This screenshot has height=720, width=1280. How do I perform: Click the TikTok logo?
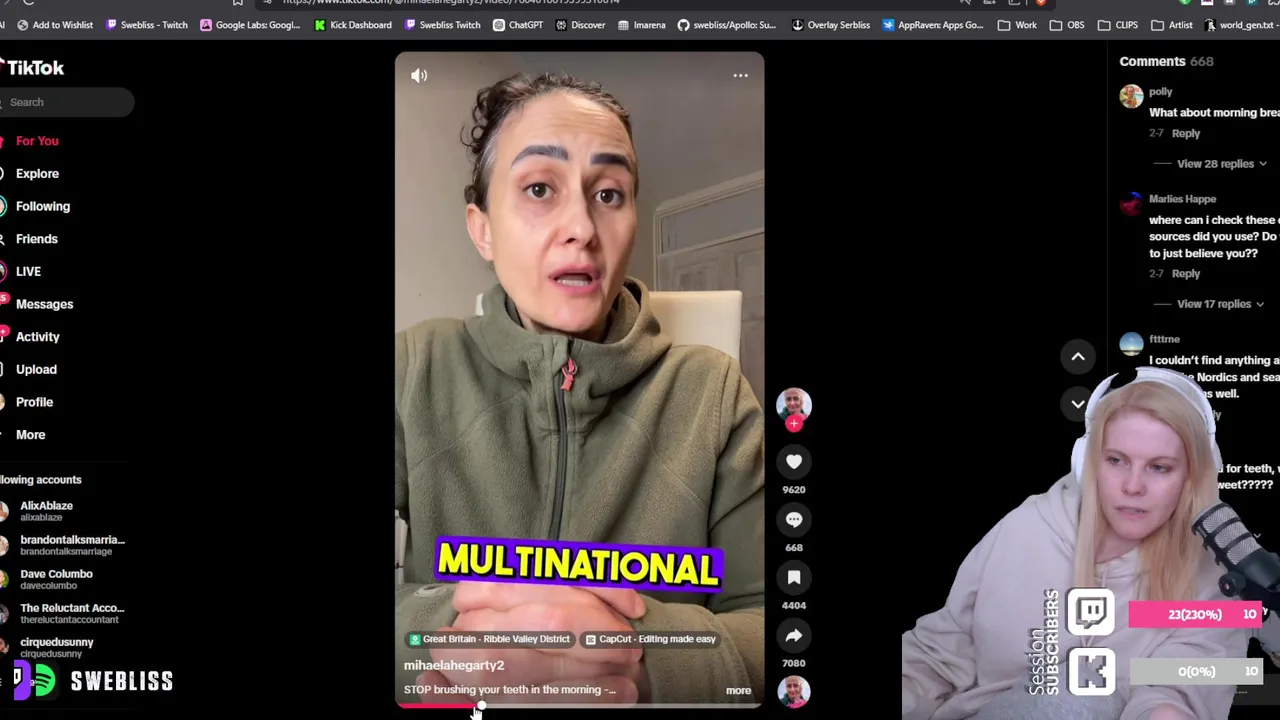coord(32,68)
